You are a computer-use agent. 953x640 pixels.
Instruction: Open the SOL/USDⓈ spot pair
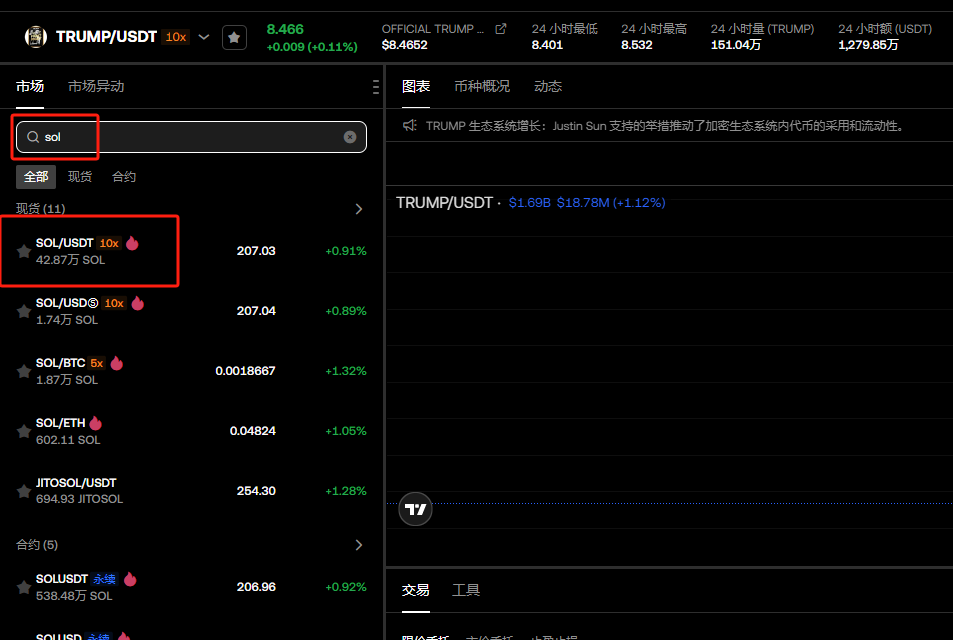[x=191, y=311]
